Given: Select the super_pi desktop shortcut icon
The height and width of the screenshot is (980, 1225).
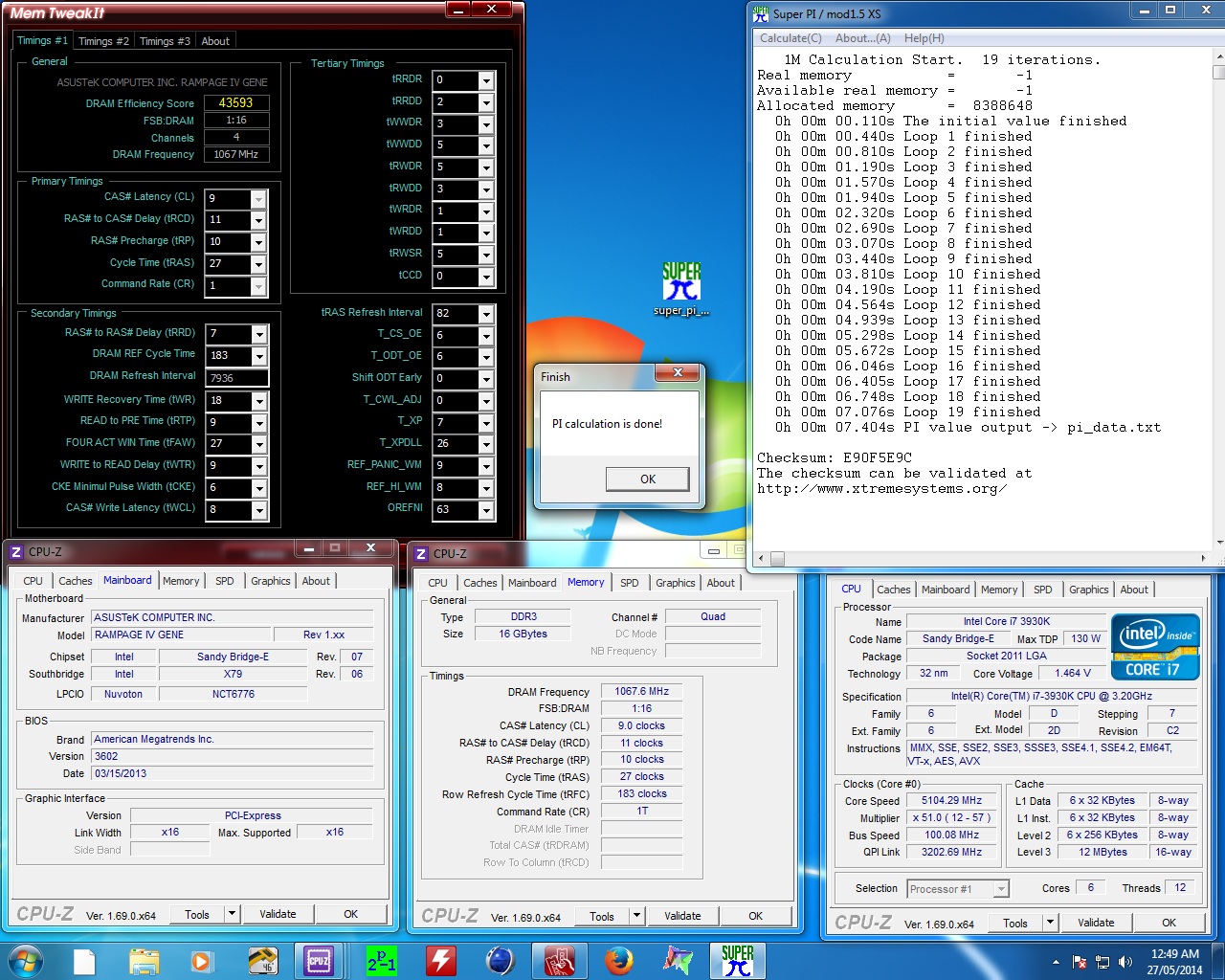Looking at the screenshot, I should (681, 289).
